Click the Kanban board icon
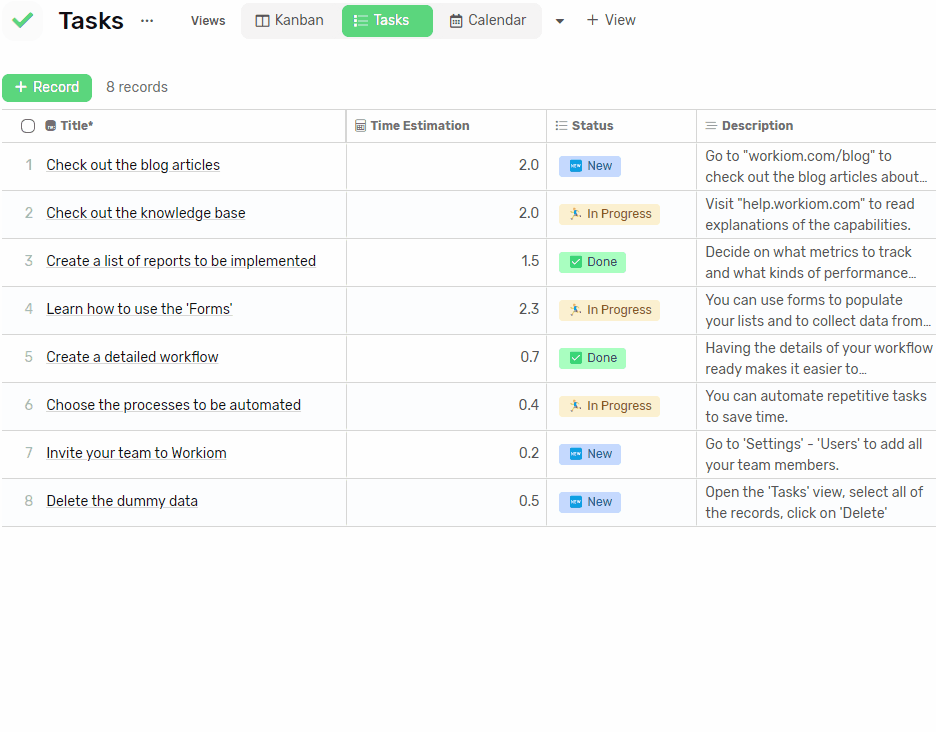936x732 pixels. click(x=262, y=21)
